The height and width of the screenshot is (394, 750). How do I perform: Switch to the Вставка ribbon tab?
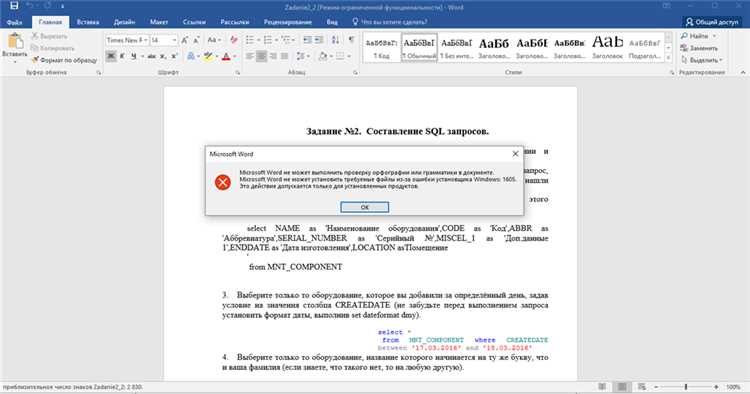(88, 22)
